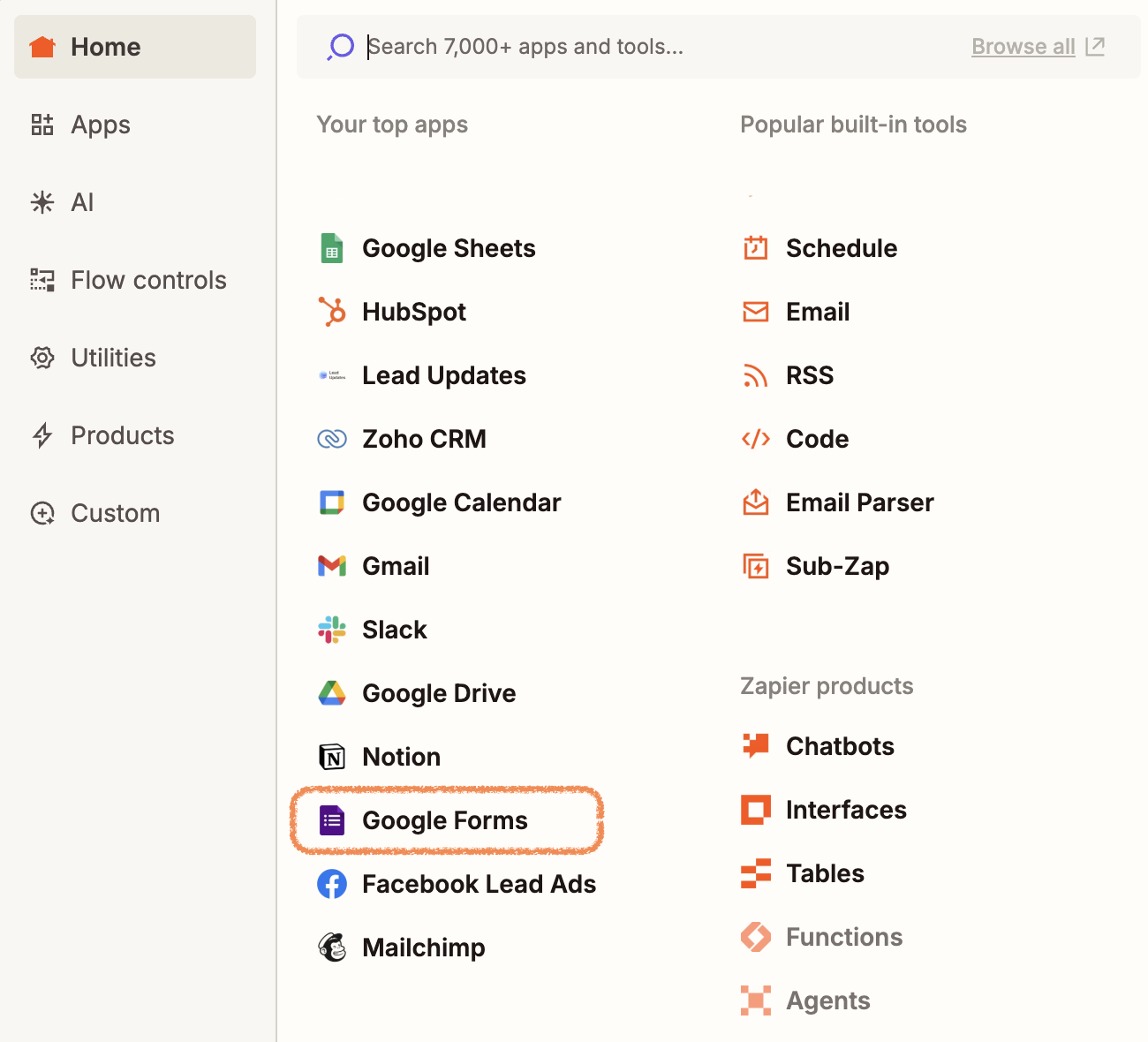Click the Gmail envelope icon

[332, 566]
